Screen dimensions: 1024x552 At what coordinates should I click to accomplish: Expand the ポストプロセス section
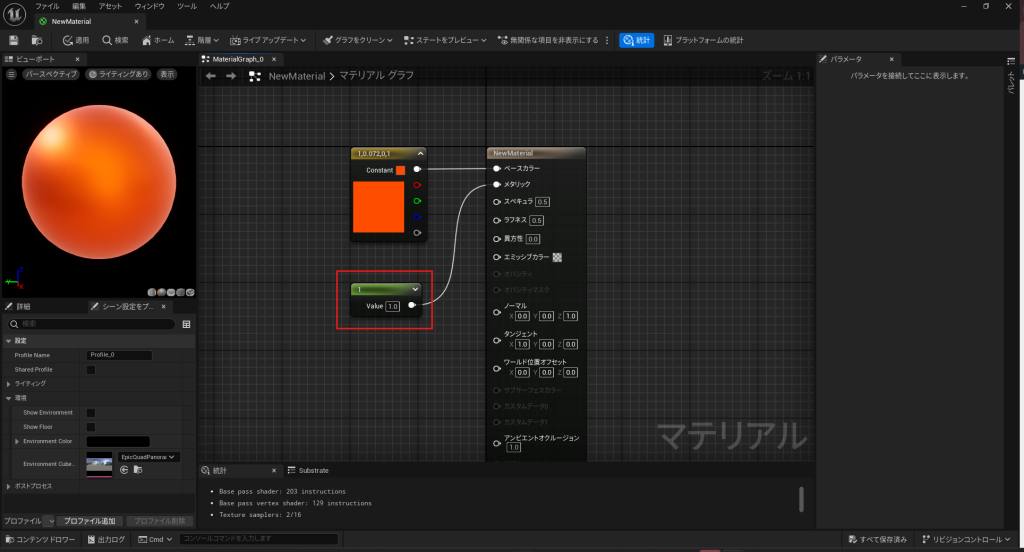pyautogui.click(x=7, y=486)
